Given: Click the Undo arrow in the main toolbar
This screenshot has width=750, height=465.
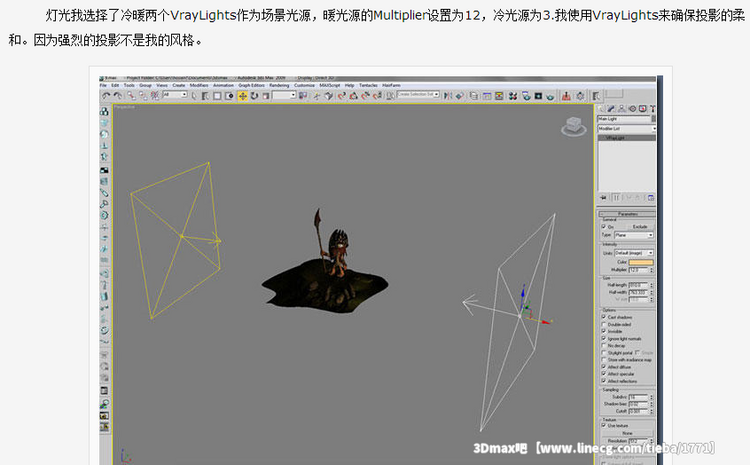Looking at the screenshot, I should (106, 96).
